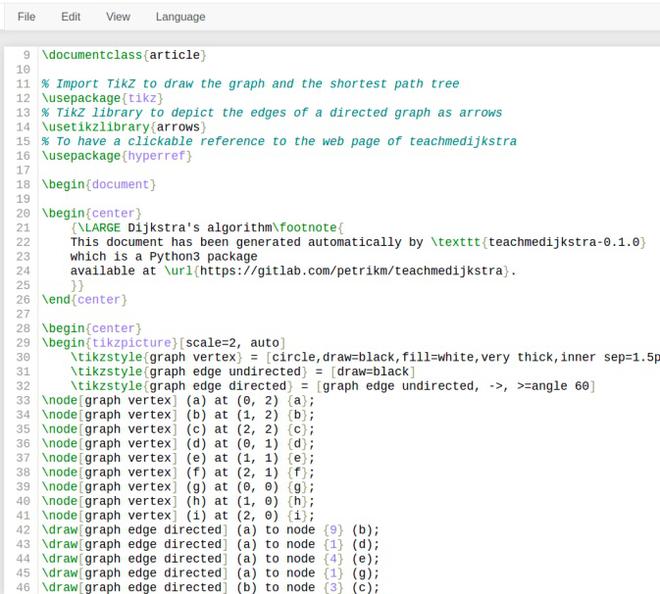Viewport: 660px width, 594px height.
Task: Click the comment about clickable reference
Action: (x=279, y=141)
